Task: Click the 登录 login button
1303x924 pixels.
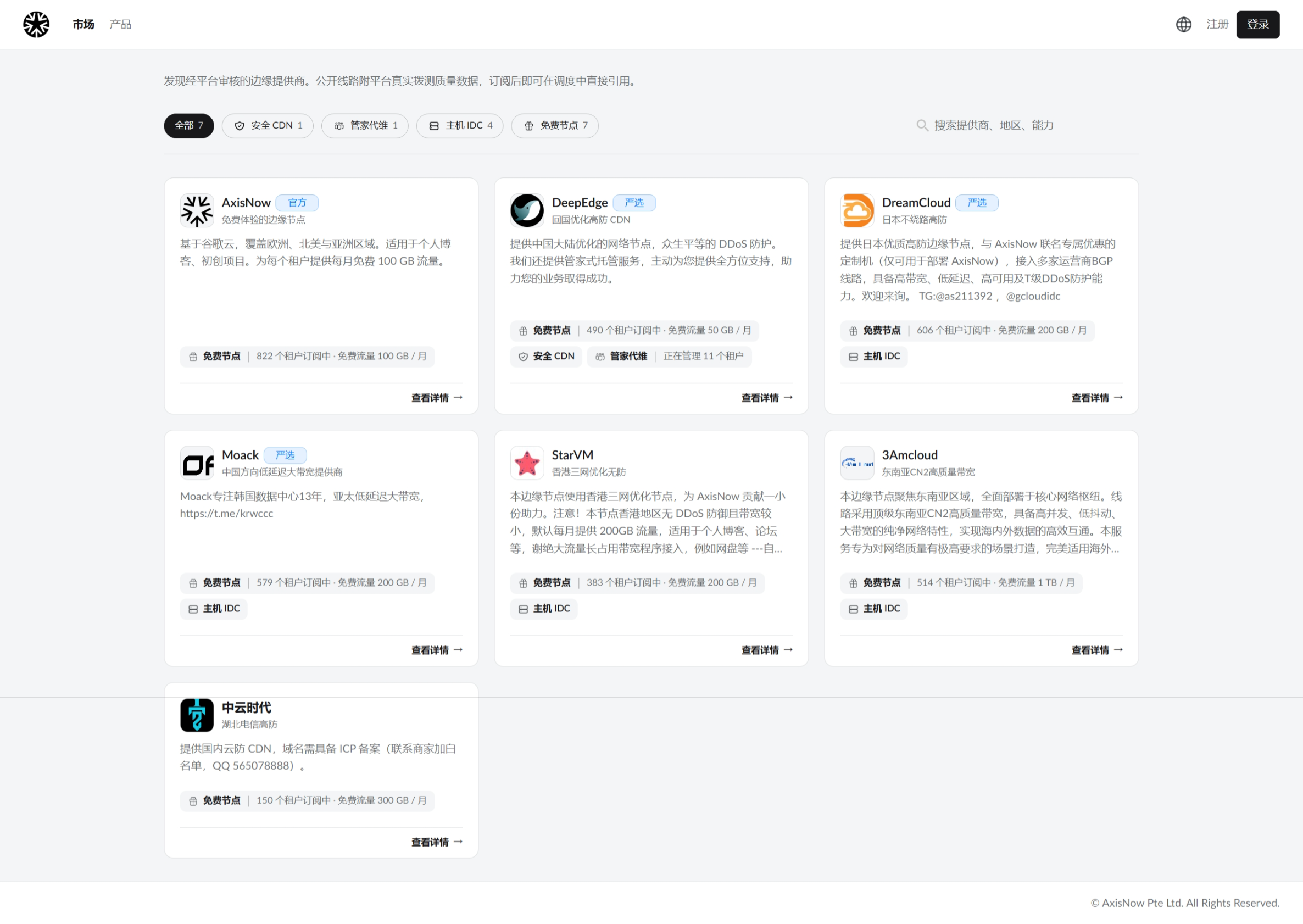Action: pyautogui.click(x=1257, y=25)
